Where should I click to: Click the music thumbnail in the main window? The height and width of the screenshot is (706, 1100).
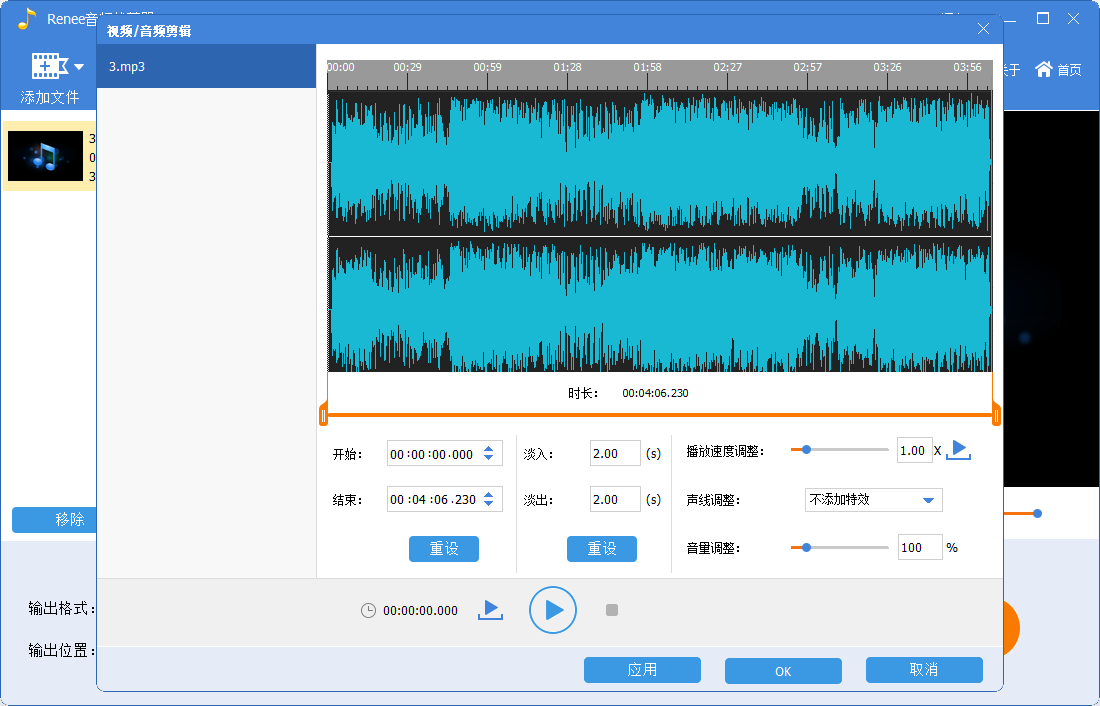tap(46, 156)
